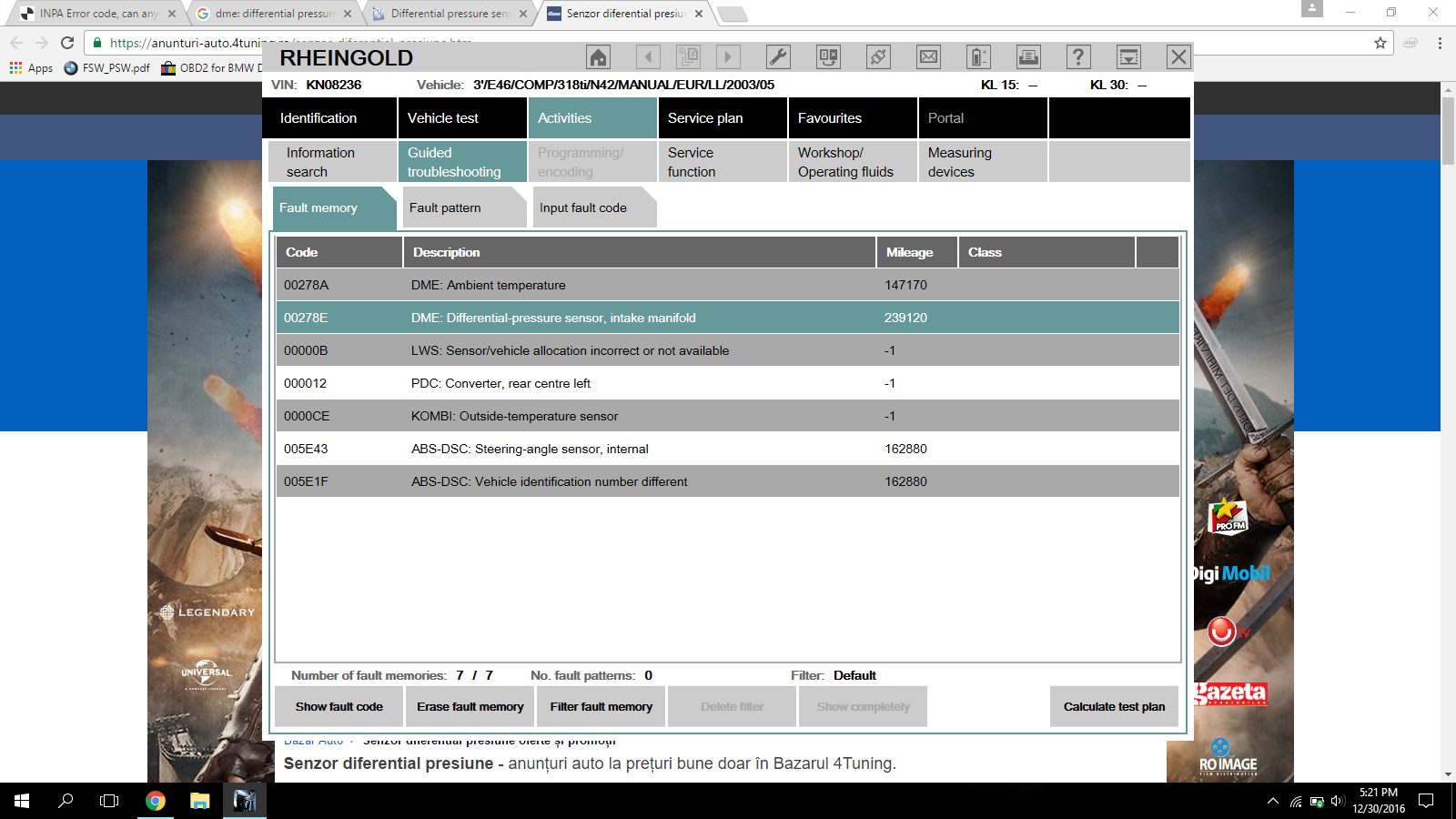
Task: Open Chrome three-dot menu
Action: [x=1440, y=43]
